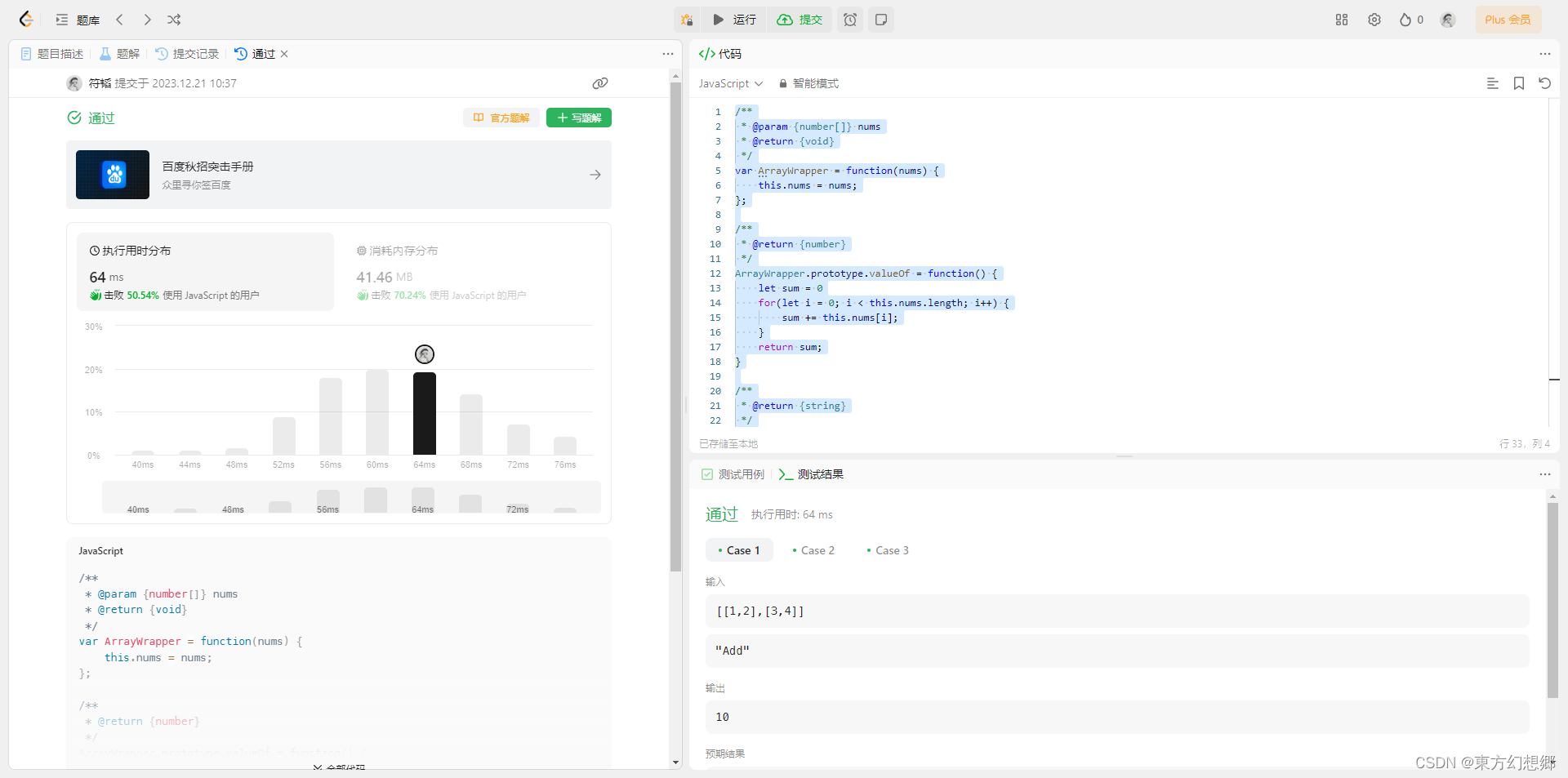This screenshot has width=1568, height=778.
Task: Click 写题解 to write solution
Action: [x=579, y=118]
